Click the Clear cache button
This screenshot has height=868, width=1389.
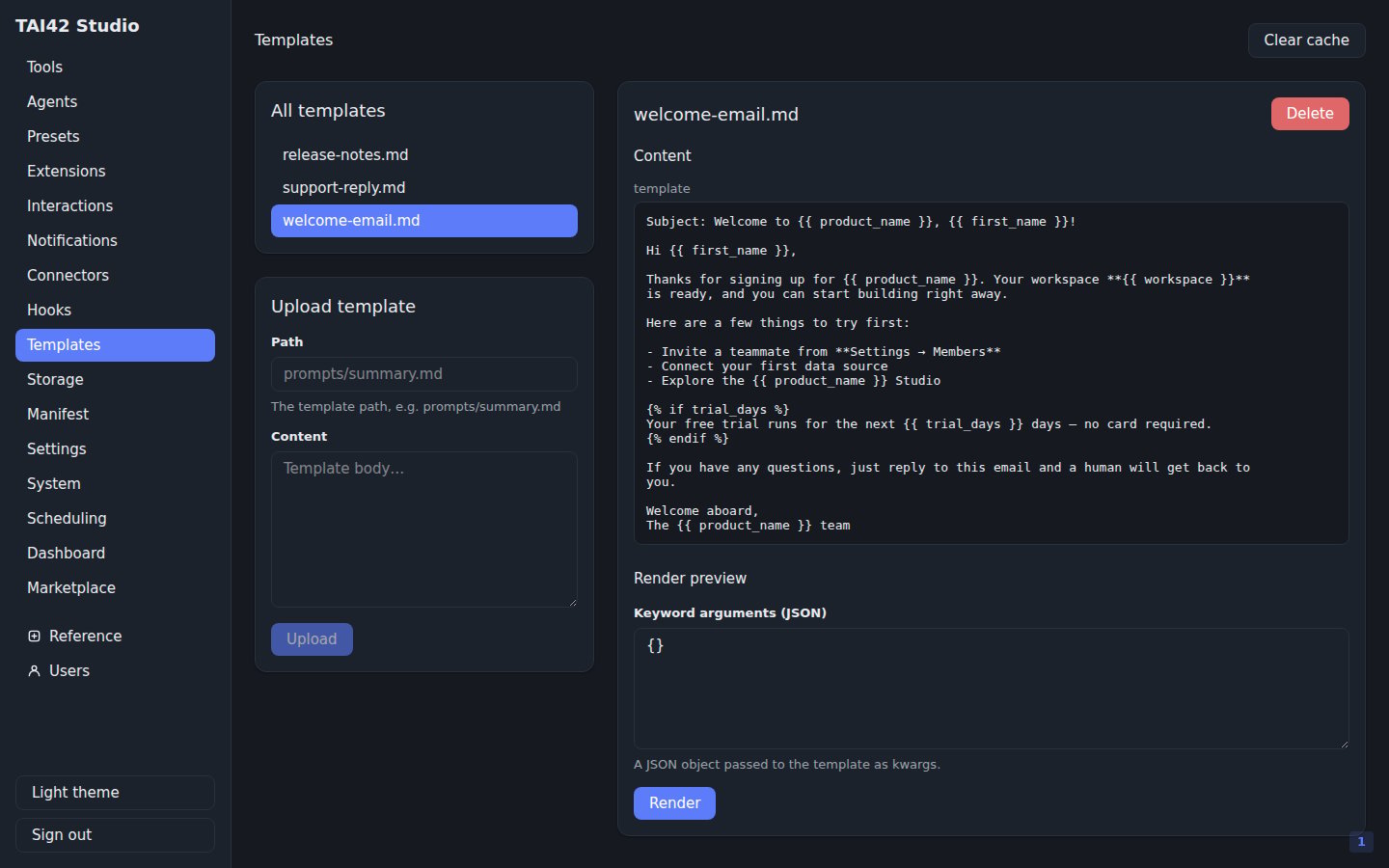(x=1306, y=41)
